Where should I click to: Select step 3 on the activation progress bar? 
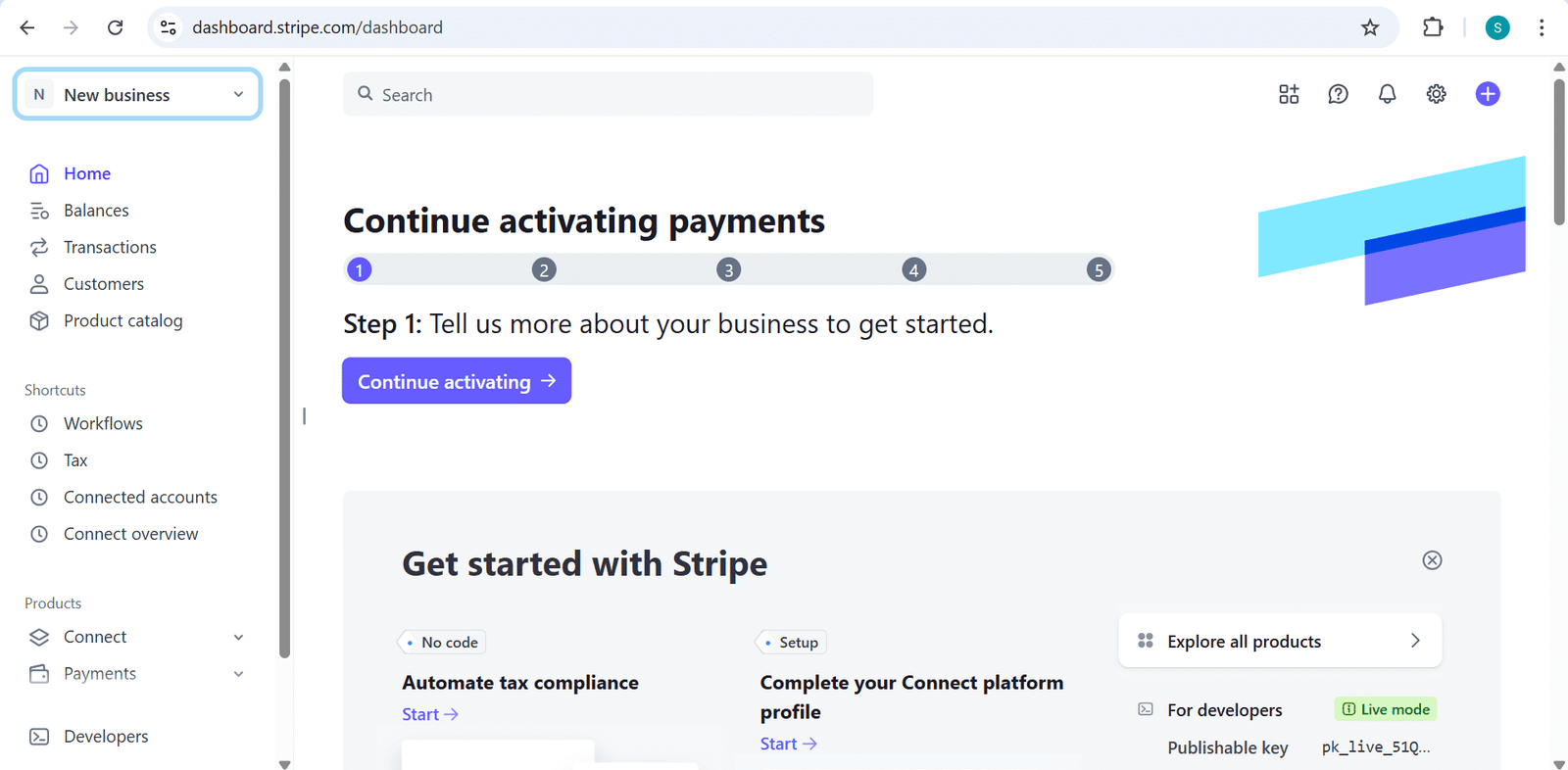[728, 269]
